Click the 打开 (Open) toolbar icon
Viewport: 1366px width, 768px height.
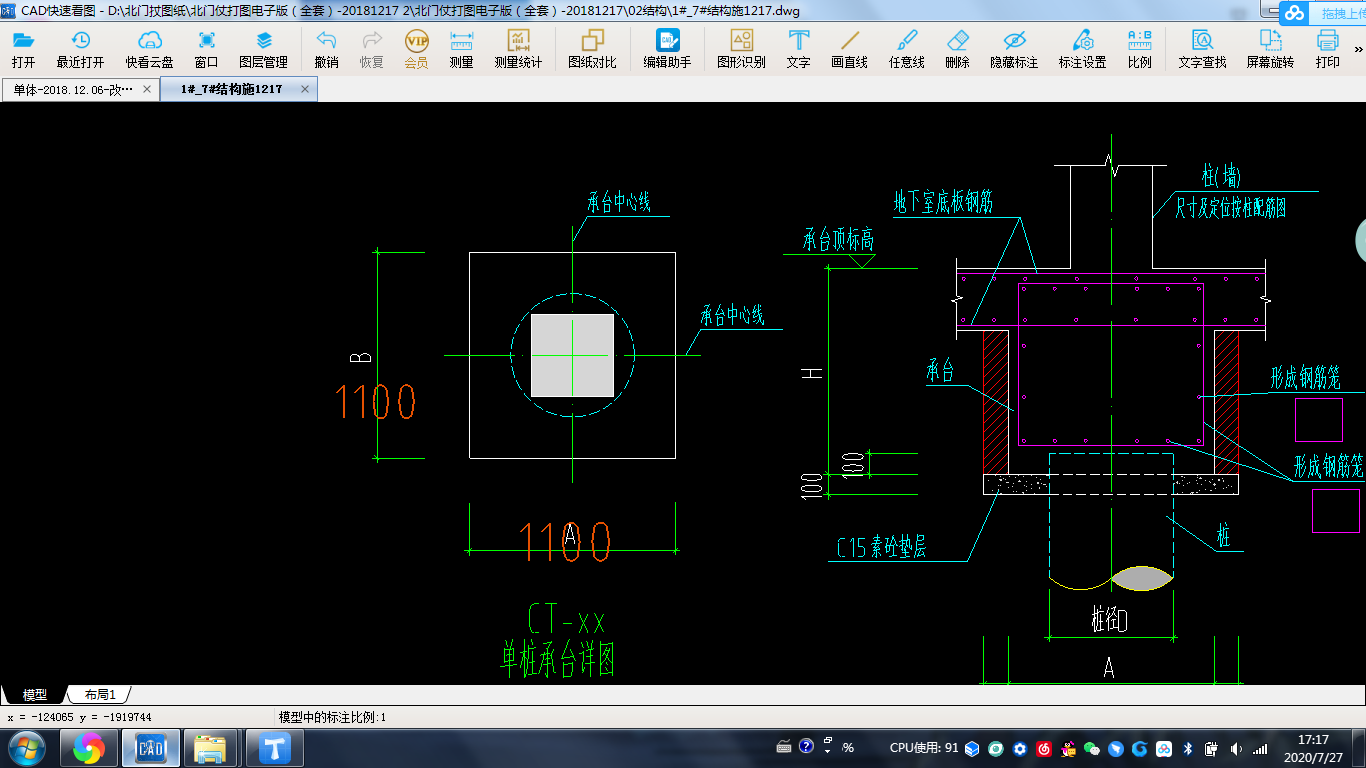[x=23, y=47]
